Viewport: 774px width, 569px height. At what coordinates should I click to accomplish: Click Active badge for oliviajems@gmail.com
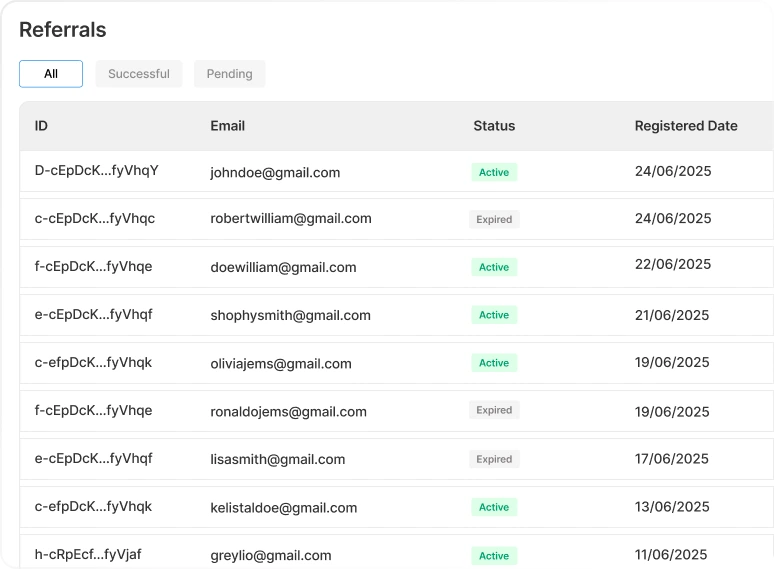point(494,363)
